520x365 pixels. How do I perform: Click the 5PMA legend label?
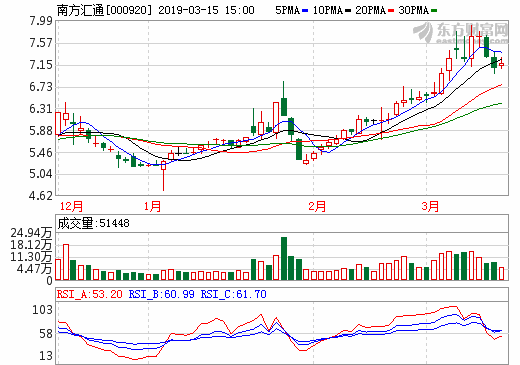coord(288,10)
